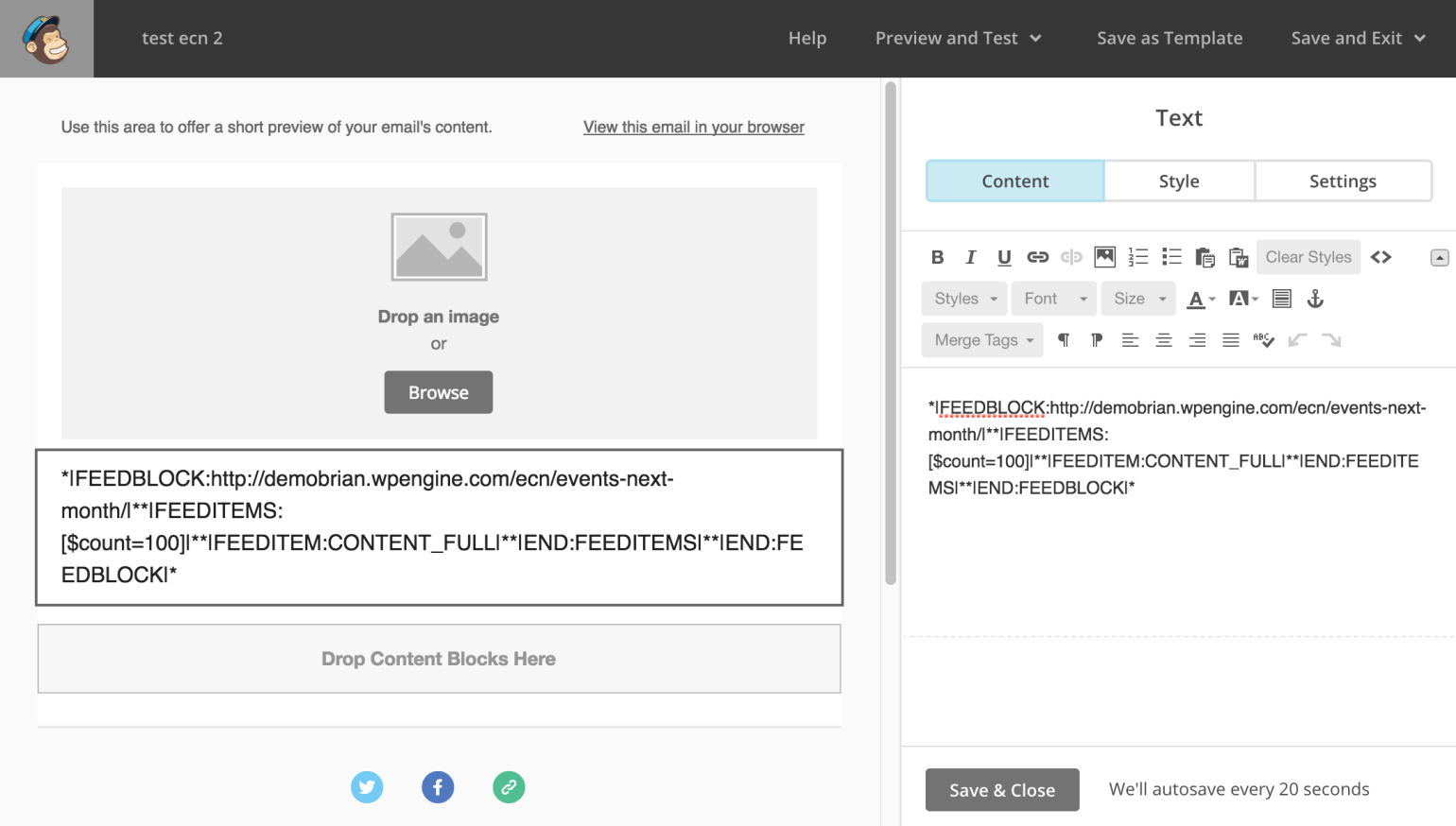Click inside the text editor content area
1456x826 pixels.
point(1178,501)
